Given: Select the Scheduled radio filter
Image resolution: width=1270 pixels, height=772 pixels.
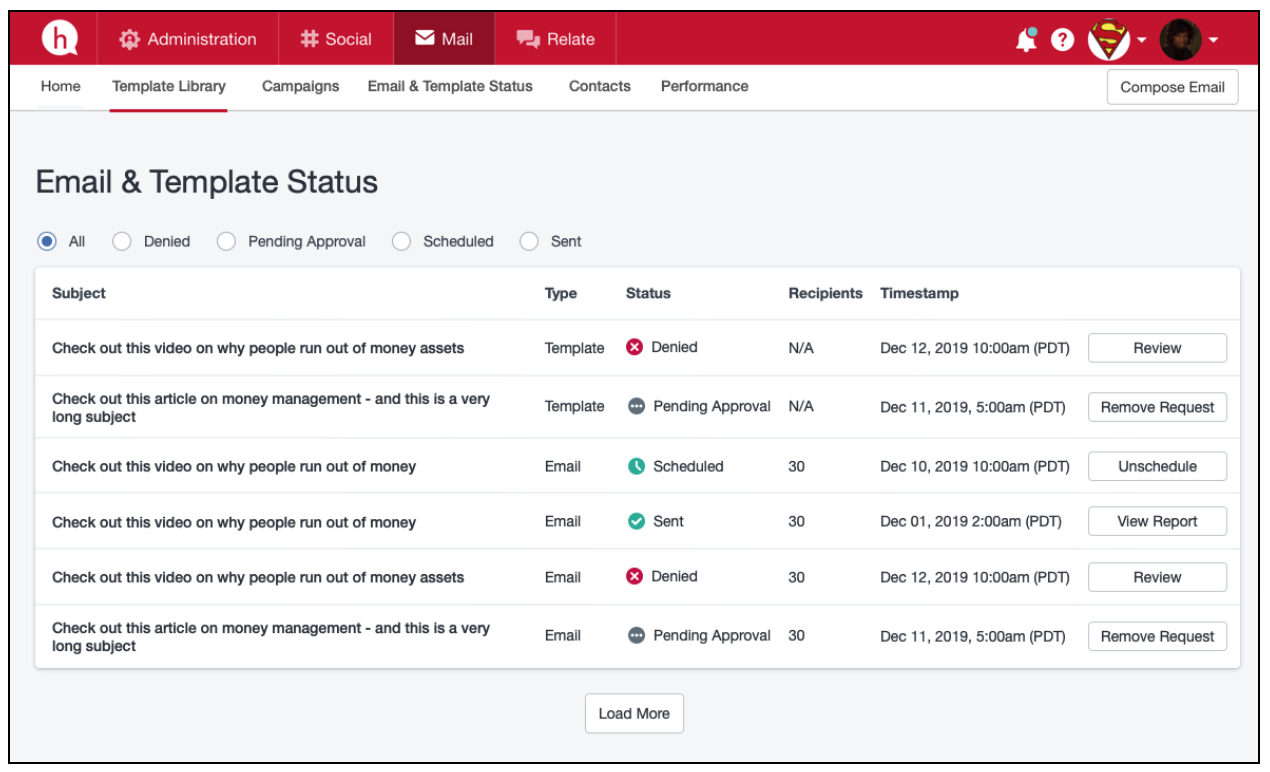Looking at the screenshot, I should tap(401, 241).
